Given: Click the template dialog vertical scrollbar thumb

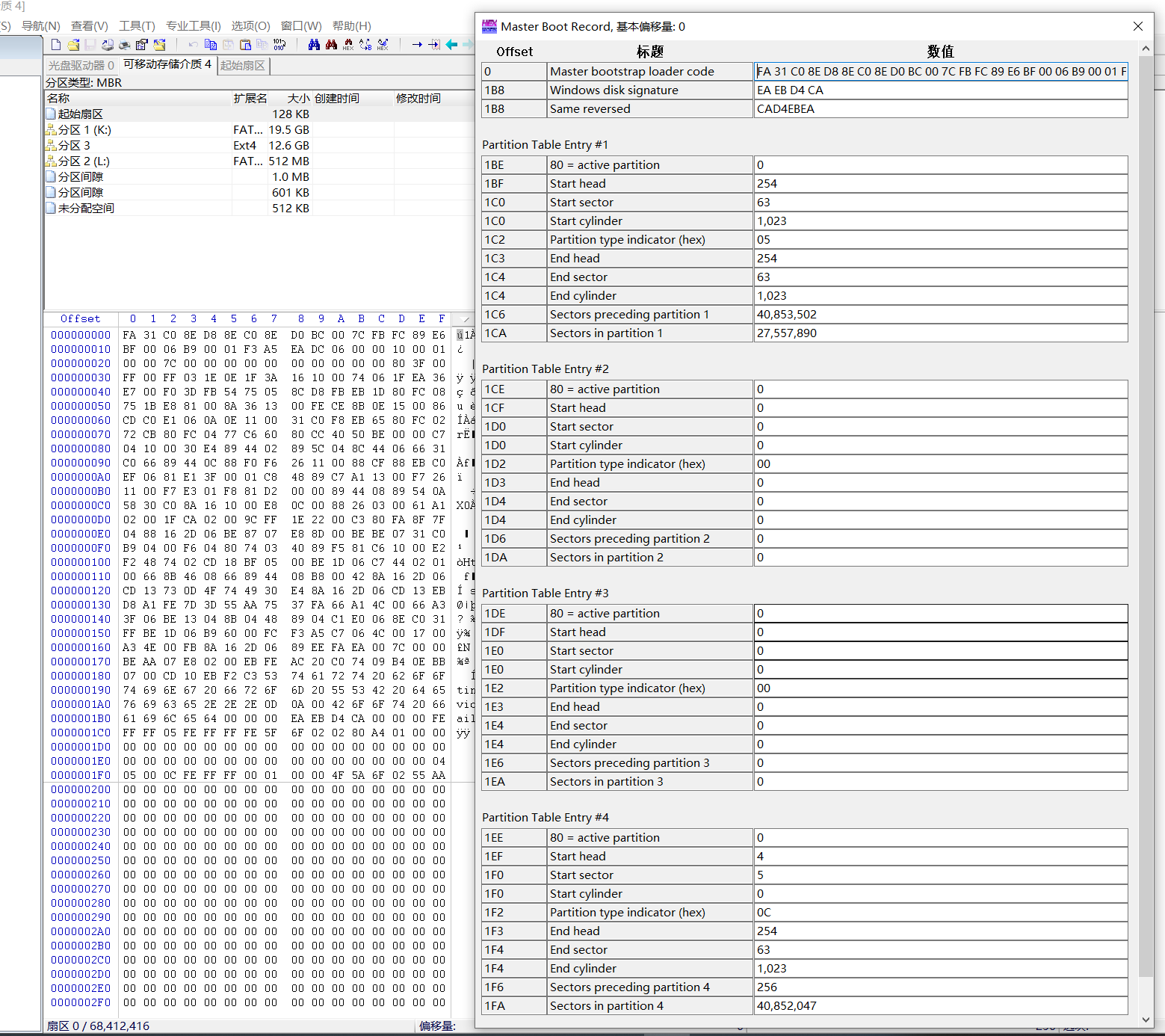Looking at the screenshot, I should coord(1146,516).
